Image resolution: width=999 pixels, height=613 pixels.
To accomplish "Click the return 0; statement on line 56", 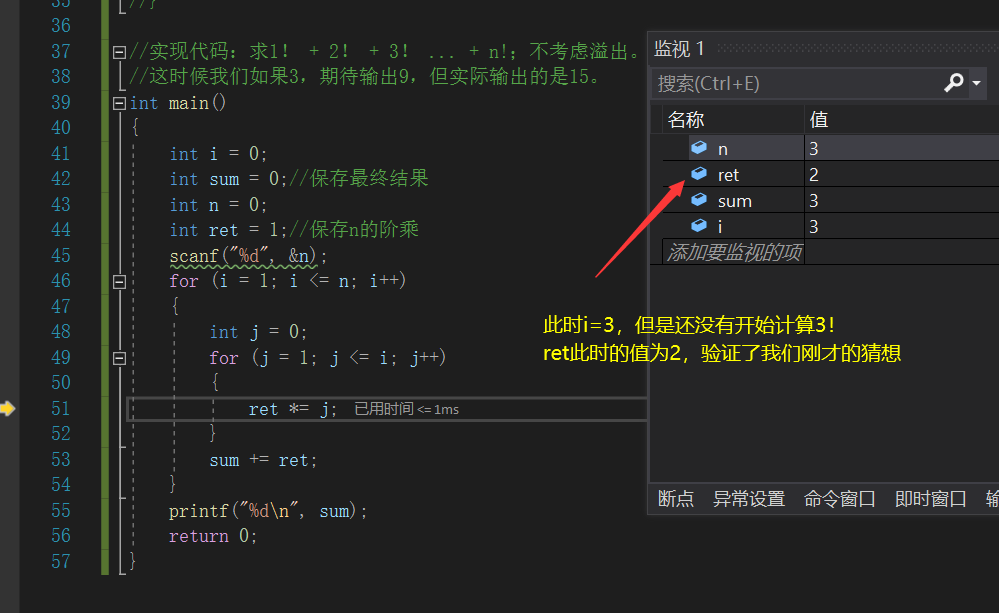I will (x=213, y=537).
